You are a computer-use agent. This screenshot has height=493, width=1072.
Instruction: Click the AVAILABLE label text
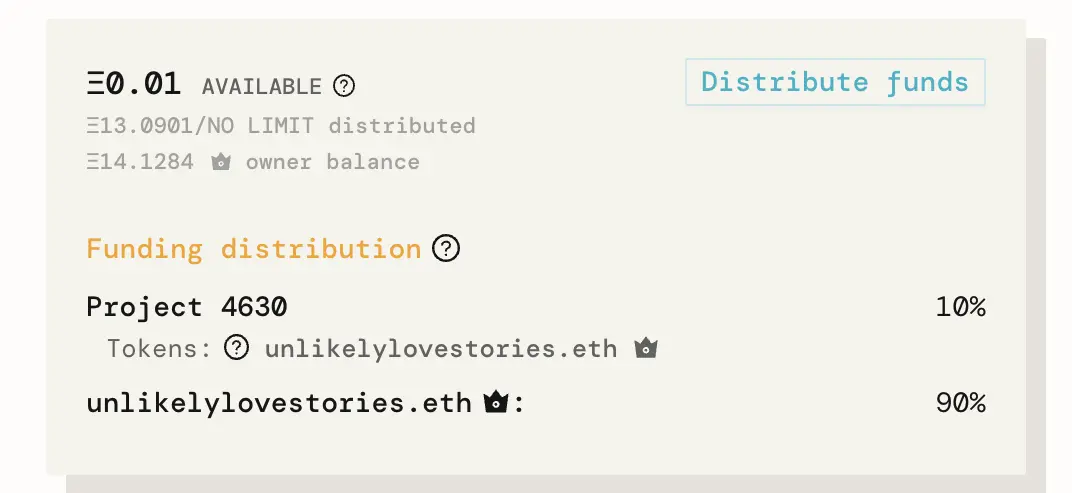(x=262, y=87)
